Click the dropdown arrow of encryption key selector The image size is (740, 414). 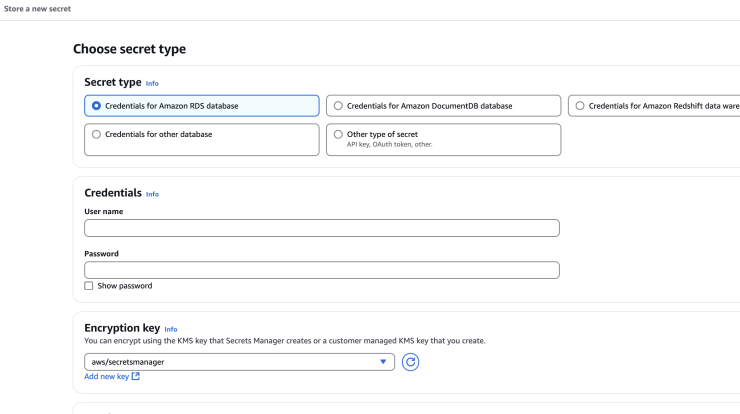pos(383,362)
